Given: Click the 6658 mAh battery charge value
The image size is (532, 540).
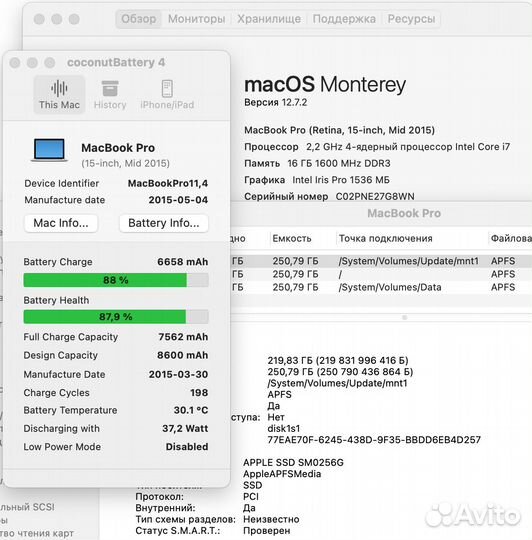Looking at the screenshot, I should pyautogui.click(x=182, y=262).
